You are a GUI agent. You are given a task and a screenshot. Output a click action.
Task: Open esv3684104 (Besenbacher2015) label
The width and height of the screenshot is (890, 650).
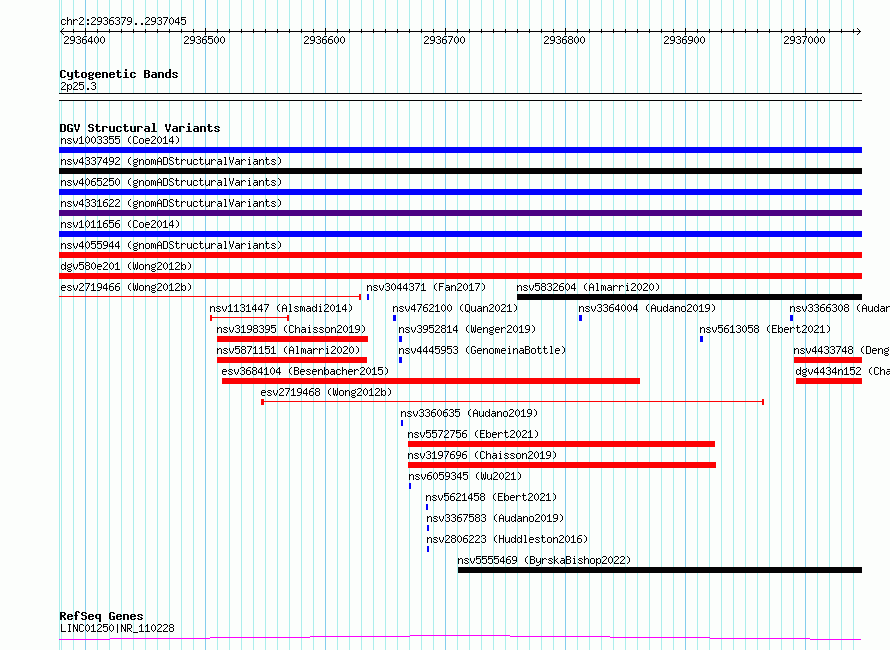[x=305, y=371]
